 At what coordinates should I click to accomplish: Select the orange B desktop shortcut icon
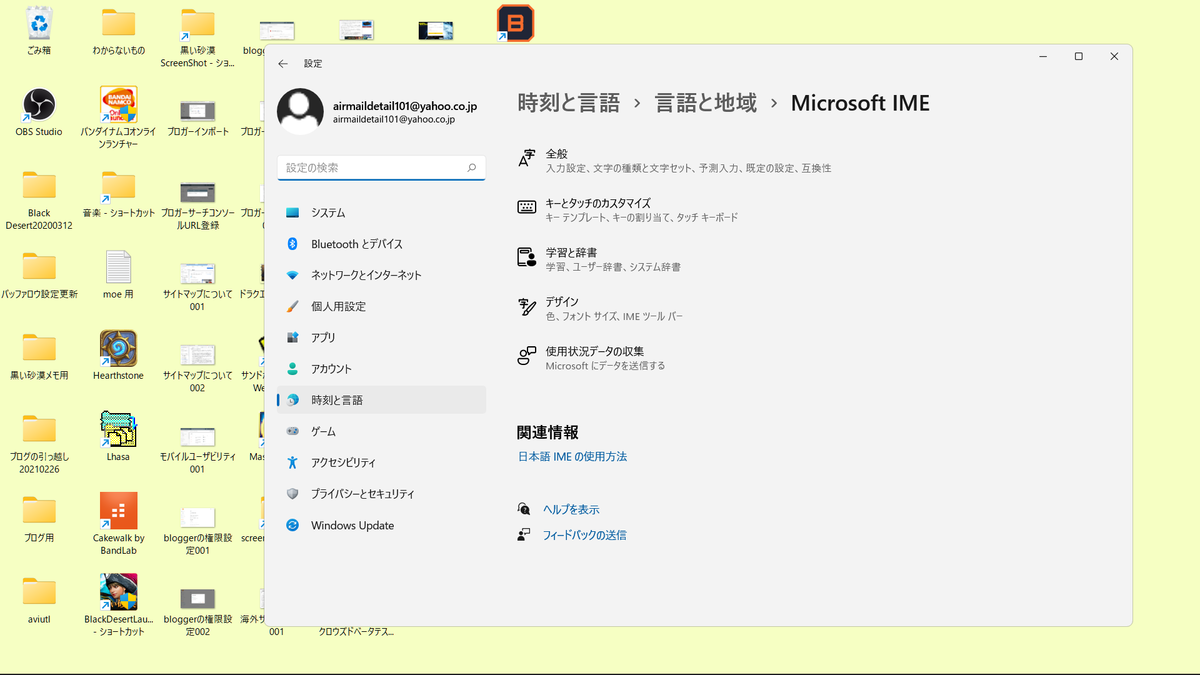(516, 23)
